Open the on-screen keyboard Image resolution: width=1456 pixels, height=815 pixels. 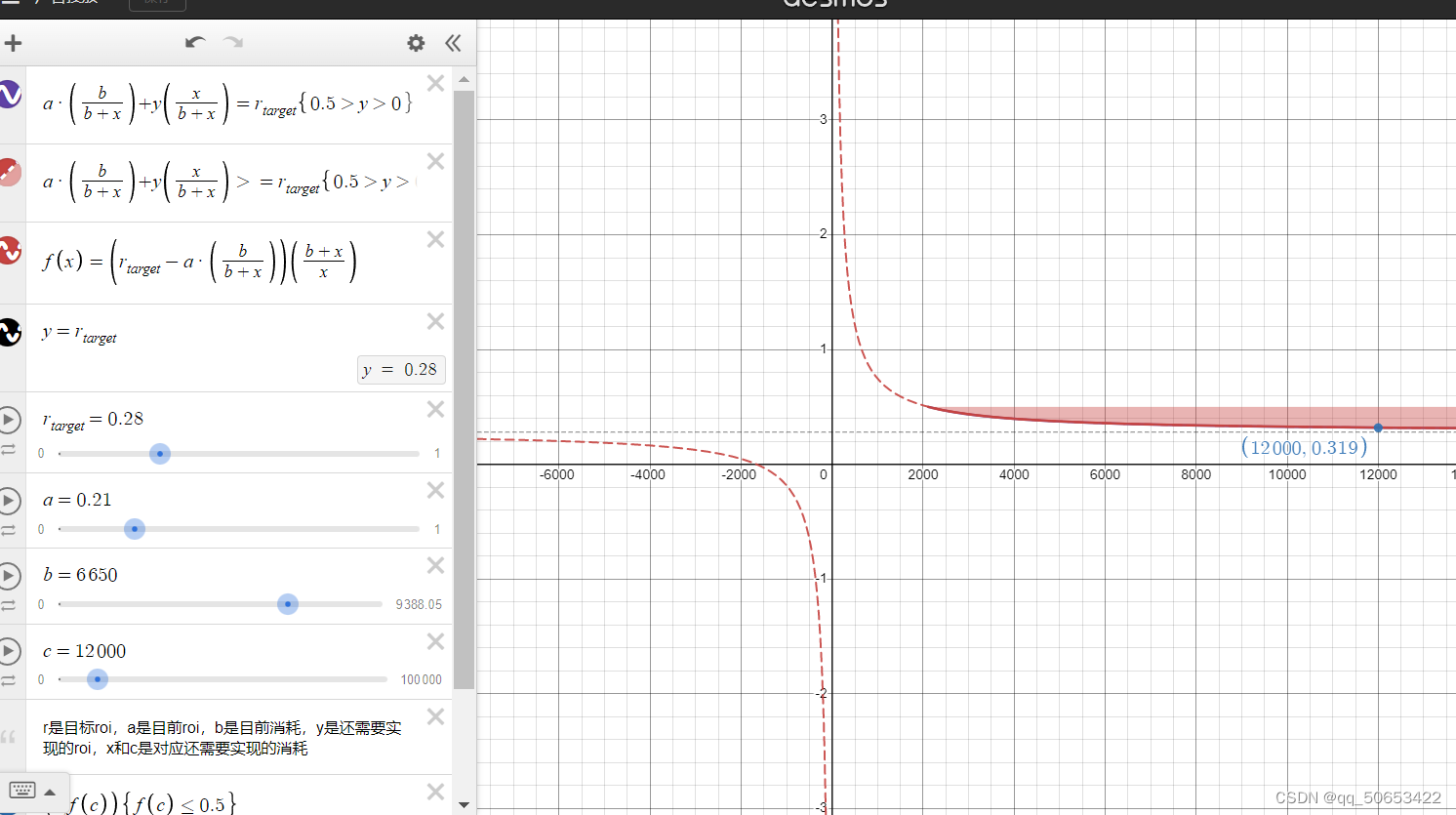[22, 791]
